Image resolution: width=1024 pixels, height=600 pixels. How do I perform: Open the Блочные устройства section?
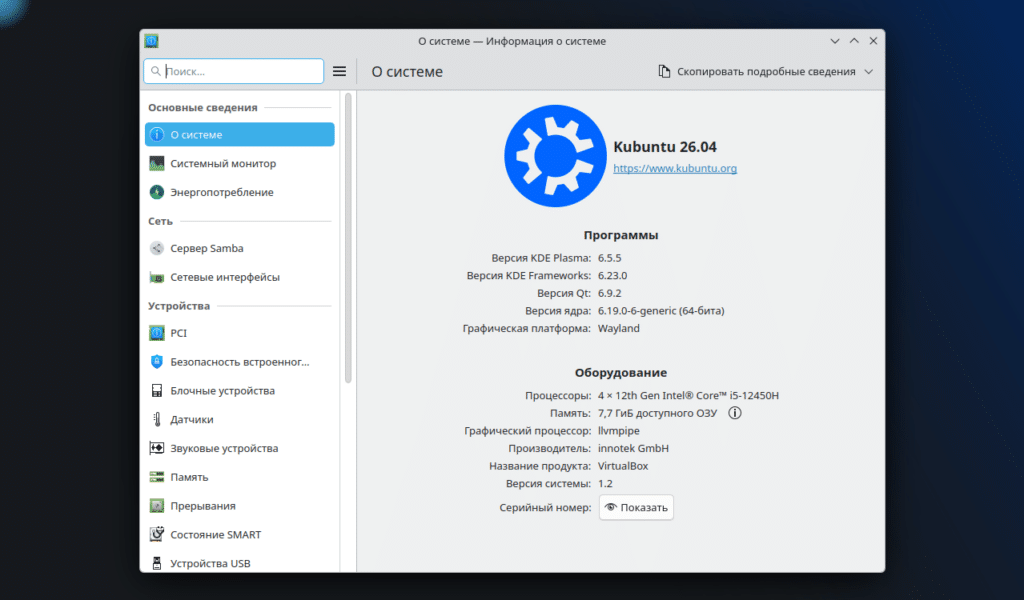pos(157,390)
